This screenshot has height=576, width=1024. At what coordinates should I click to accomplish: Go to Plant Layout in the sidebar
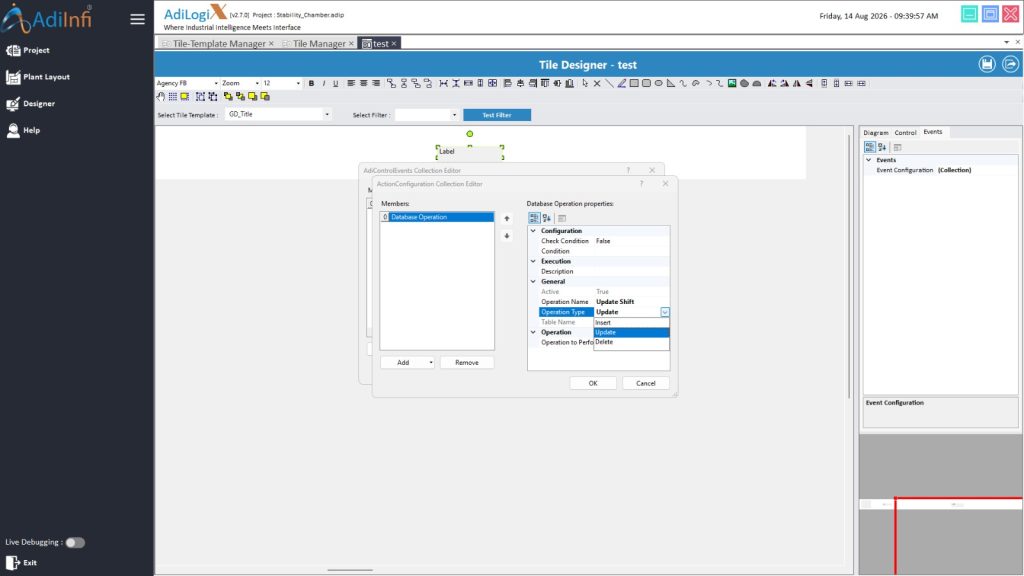pos(38,77)
